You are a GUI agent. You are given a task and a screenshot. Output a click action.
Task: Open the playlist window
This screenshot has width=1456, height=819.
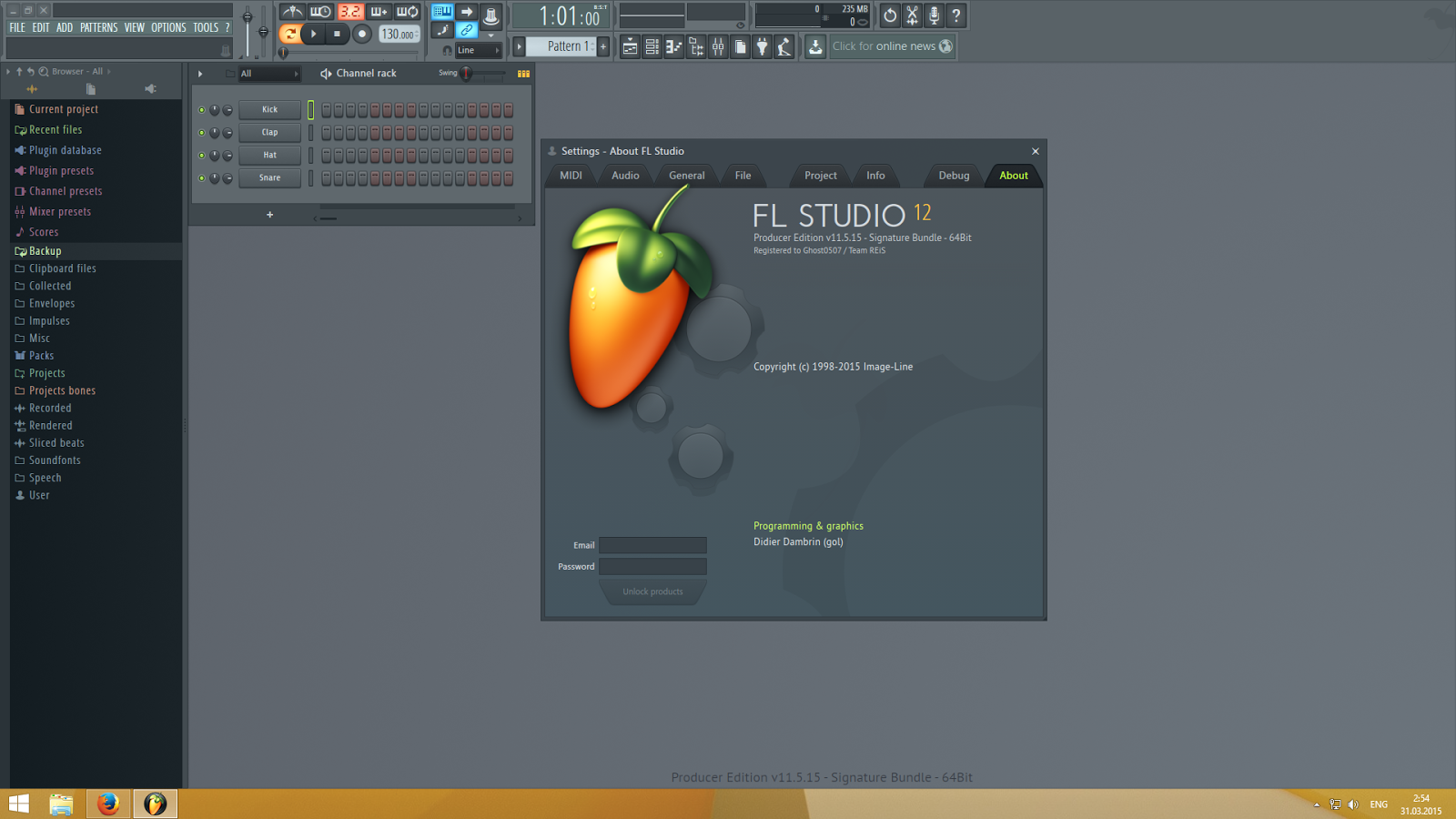point(630,47)
